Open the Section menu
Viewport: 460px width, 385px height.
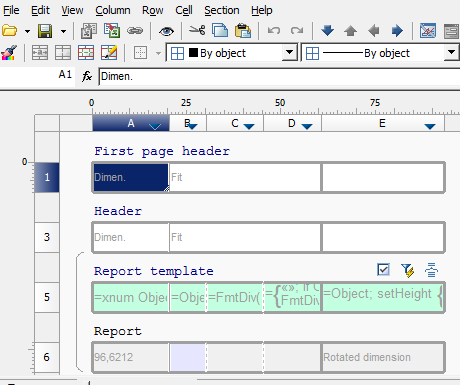[x=222, y=10]
